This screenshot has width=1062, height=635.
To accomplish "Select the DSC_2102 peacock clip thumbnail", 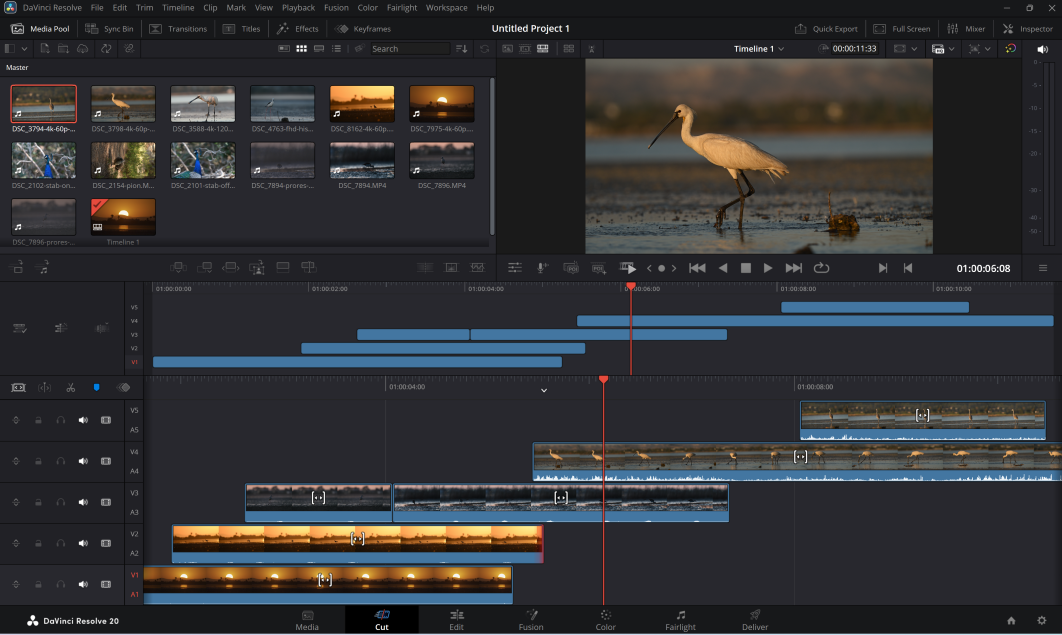I will coord(43,161).
